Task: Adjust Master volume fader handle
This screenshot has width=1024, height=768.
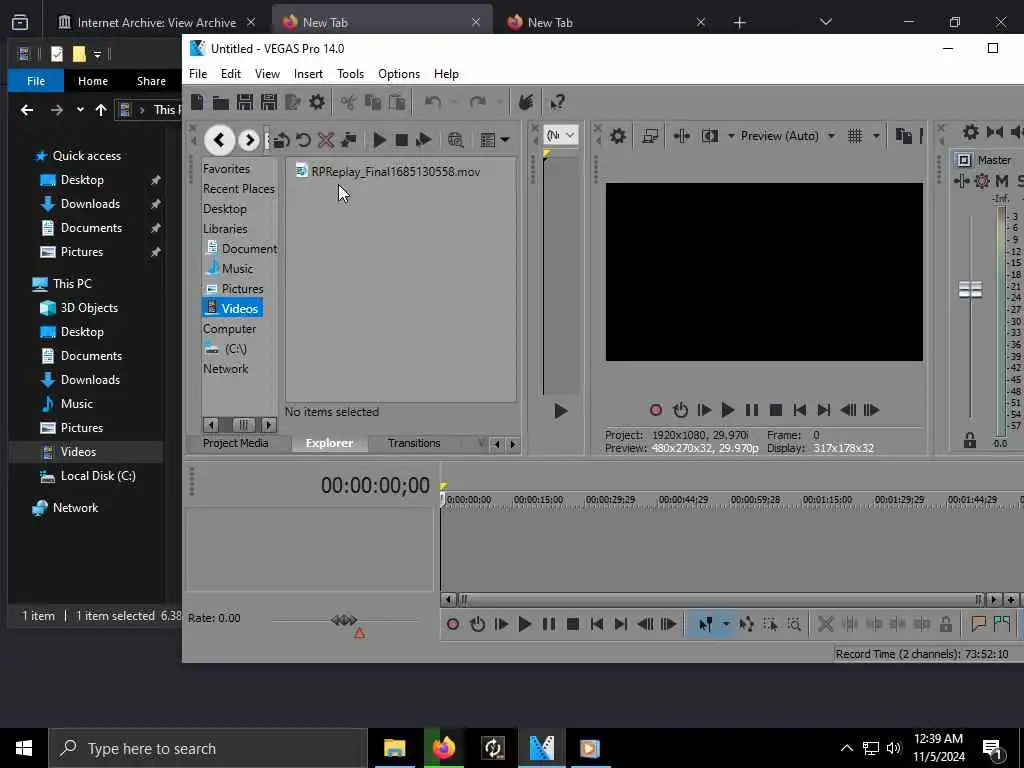Action: tap(970, 289)
